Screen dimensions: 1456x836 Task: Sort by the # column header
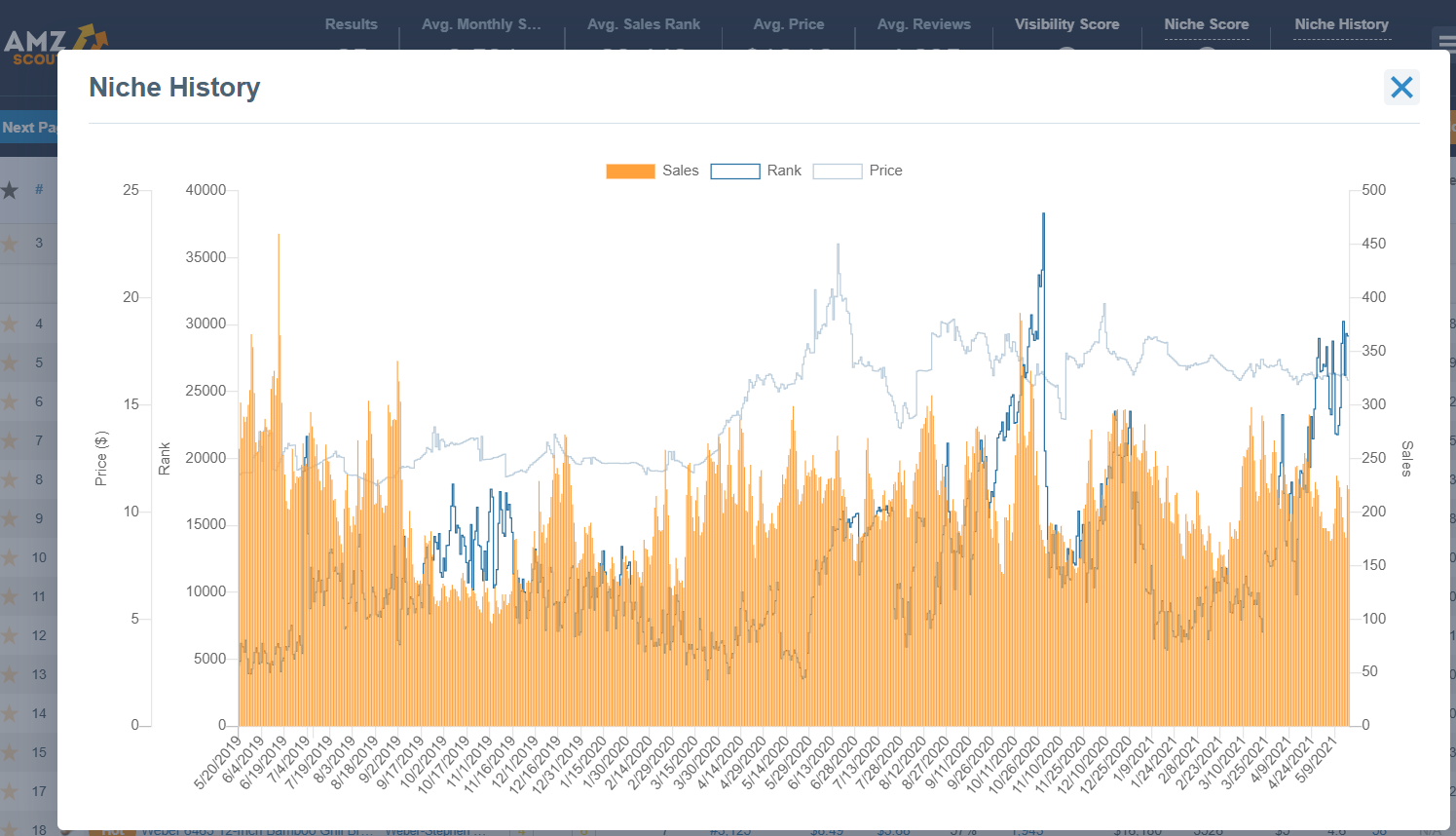tap(39, 190)
